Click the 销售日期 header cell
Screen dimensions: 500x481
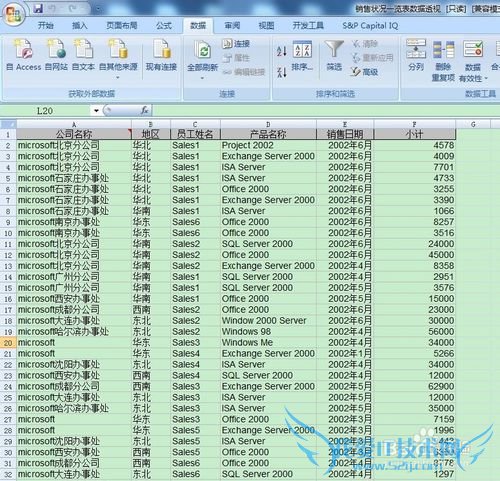345,134
